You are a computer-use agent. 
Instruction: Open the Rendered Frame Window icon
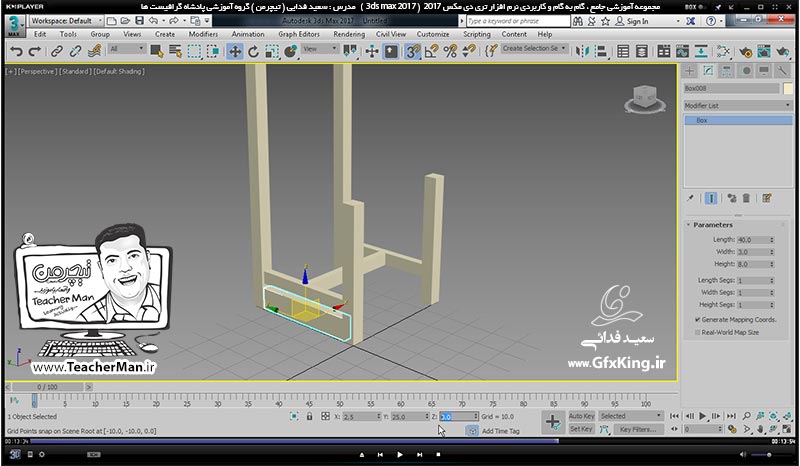pyautogui.click(x=764, y=51)
